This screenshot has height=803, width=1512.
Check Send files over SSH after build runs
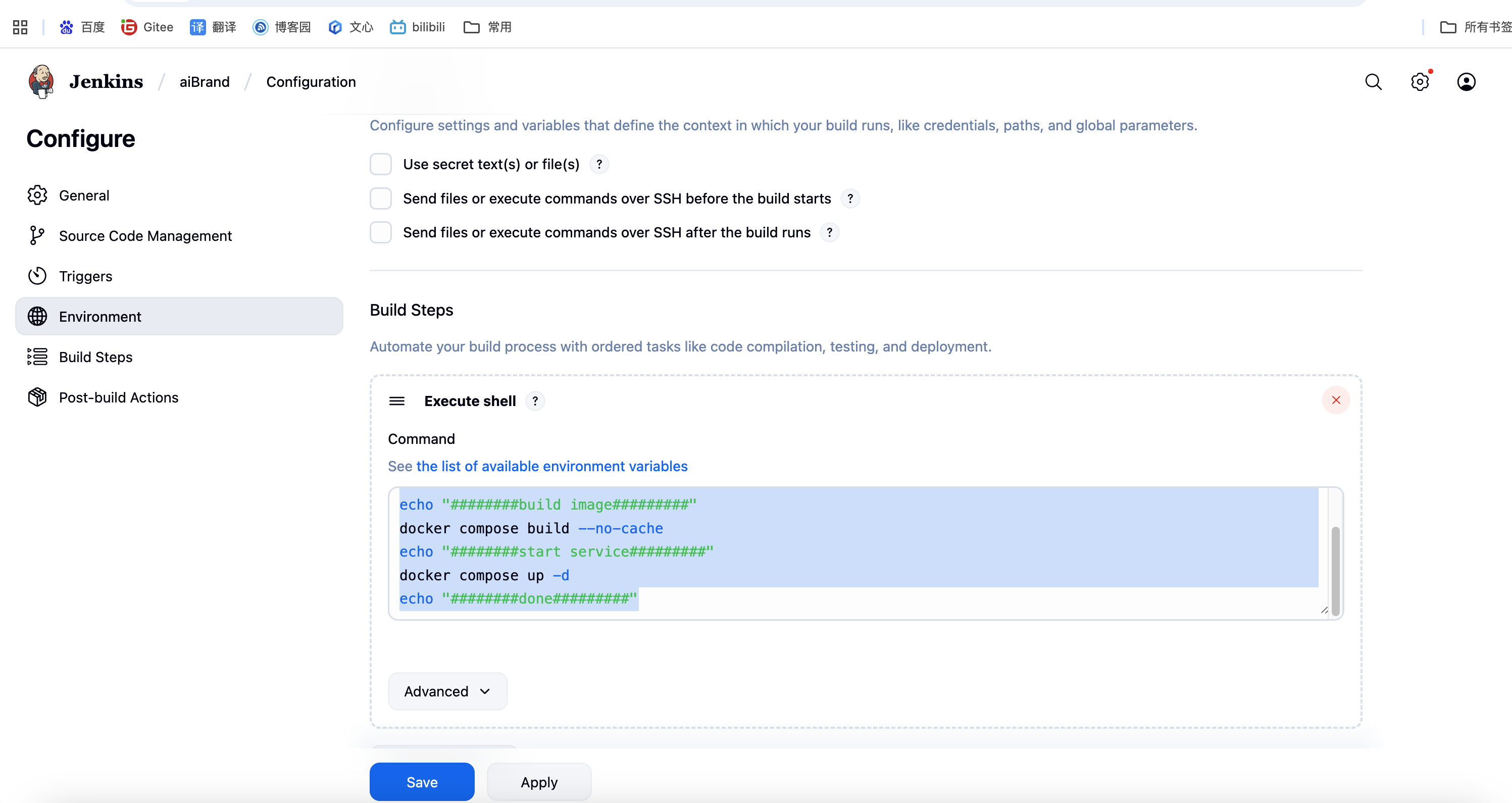pos(380,232)
